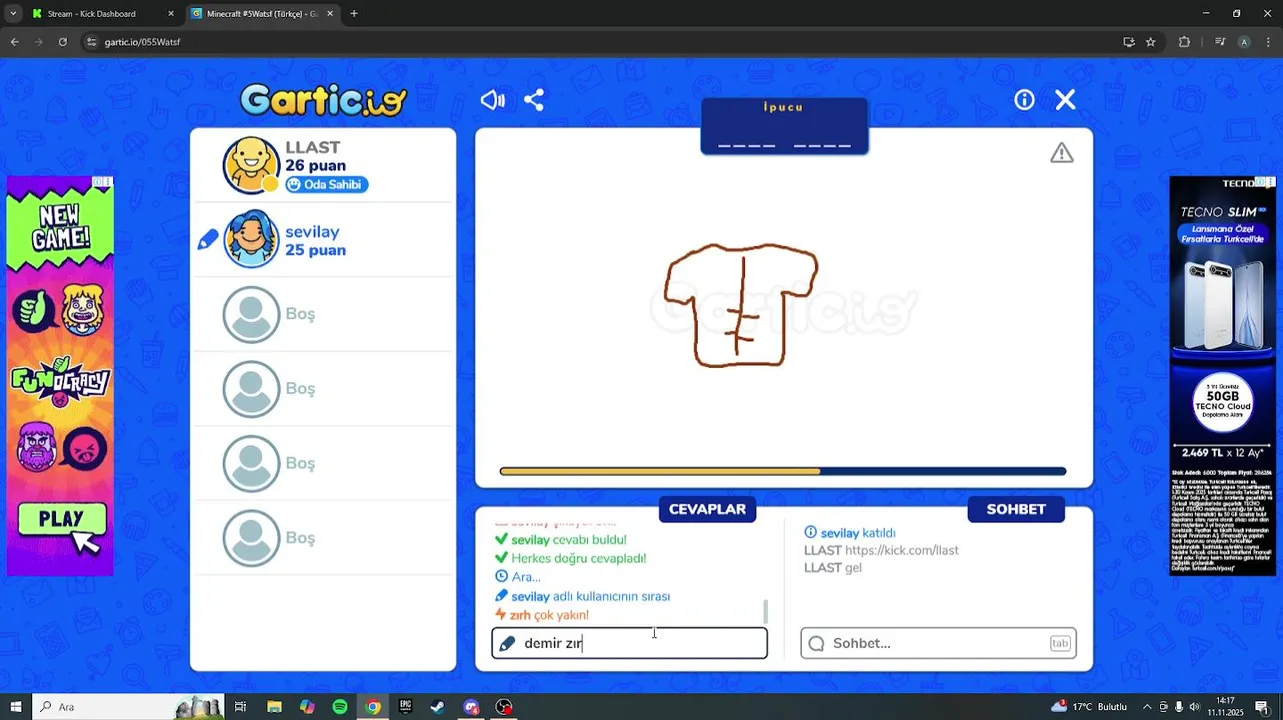Click the Oda Sahibi badge
The image size is (1283, 720).
[327, 185]
